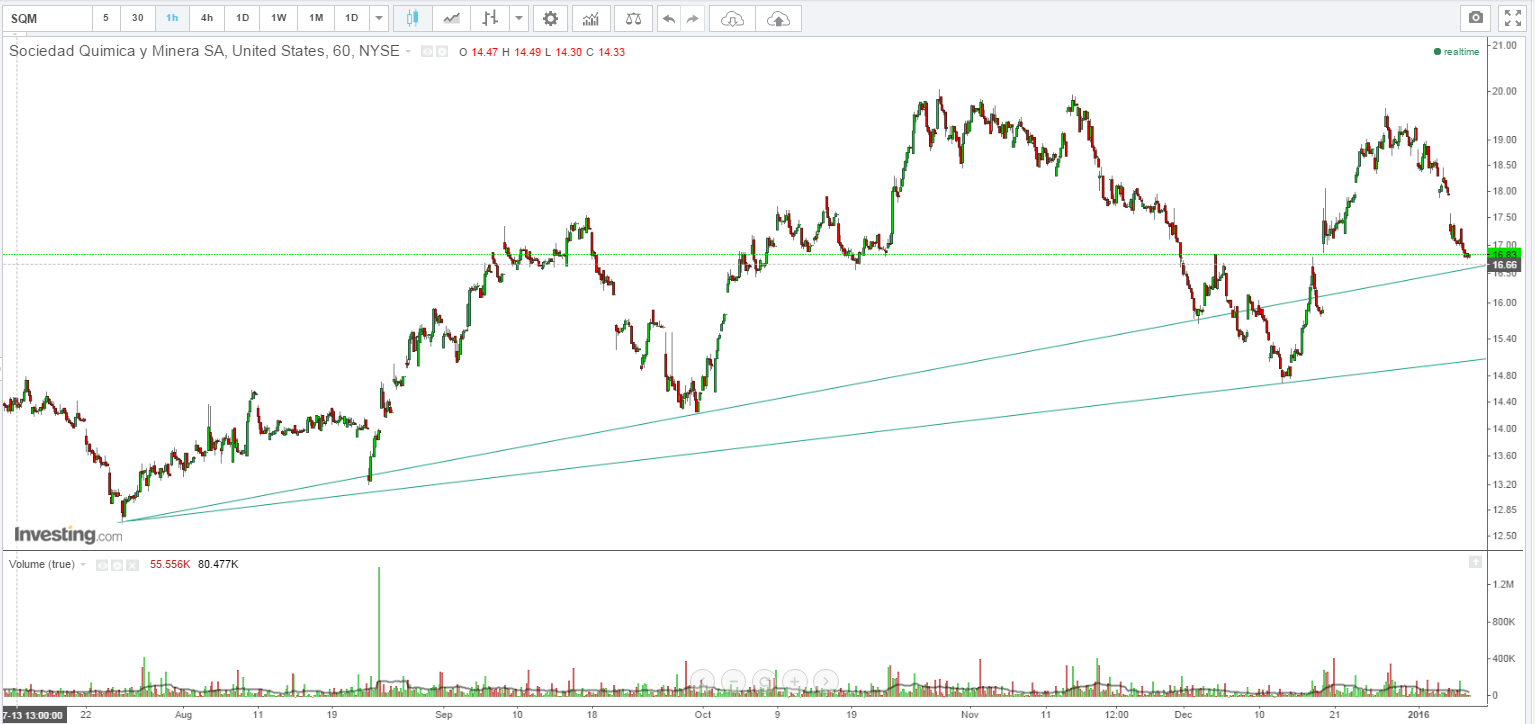The image size is (1535, 724).
Task: Open chart settings with the gear icon
Action: [x=550, y=18]
